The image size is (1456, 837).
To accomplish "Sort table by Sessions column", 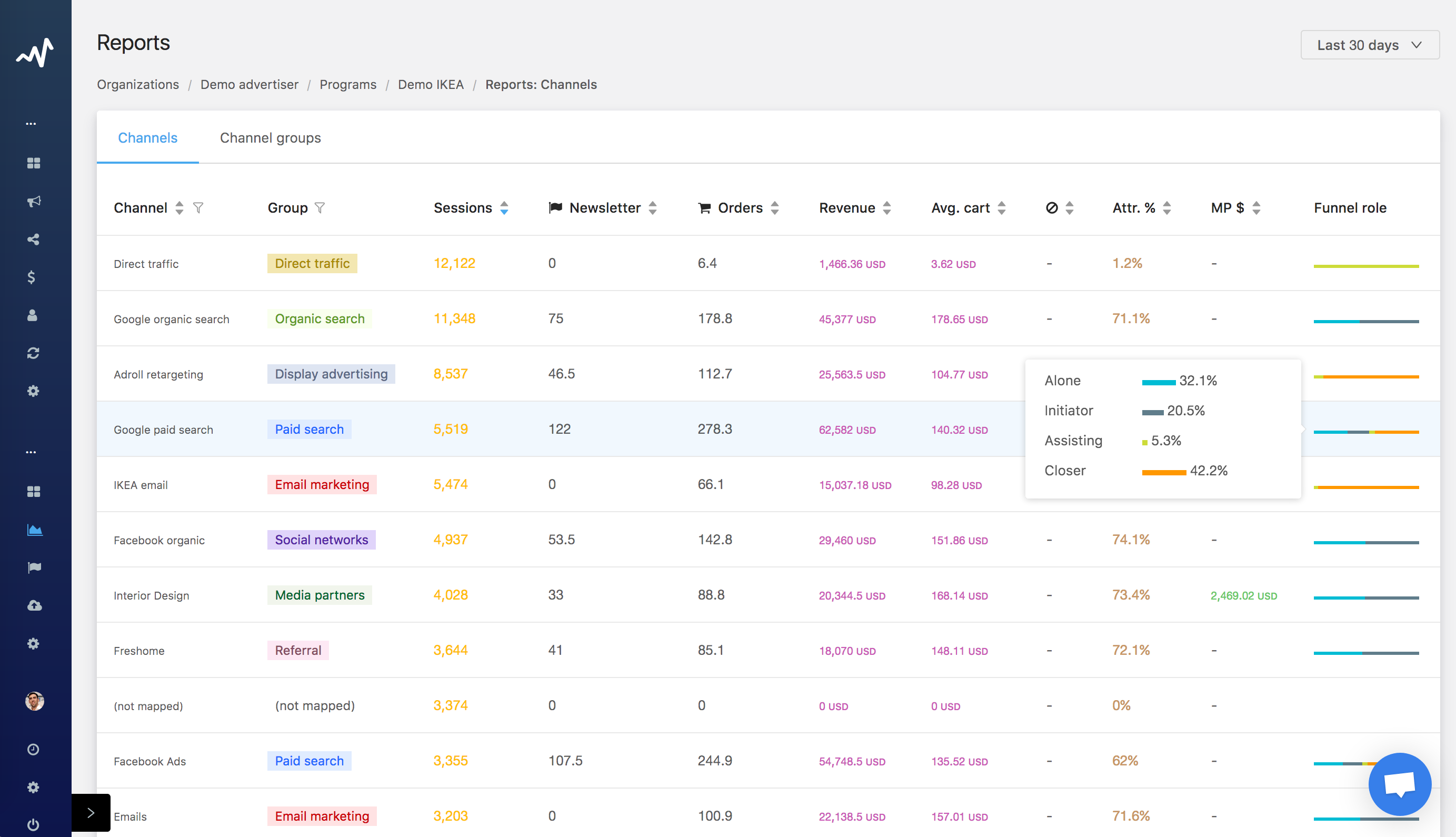I will 504,207.
